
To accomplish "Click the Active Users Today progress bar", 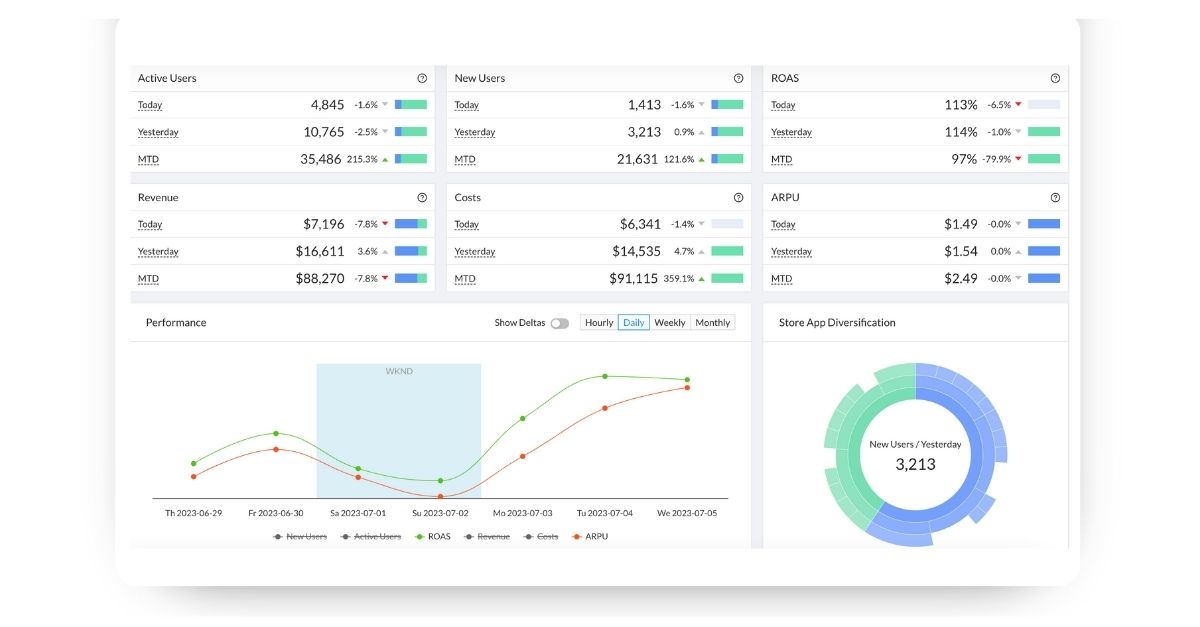I will tap(411, 104).
